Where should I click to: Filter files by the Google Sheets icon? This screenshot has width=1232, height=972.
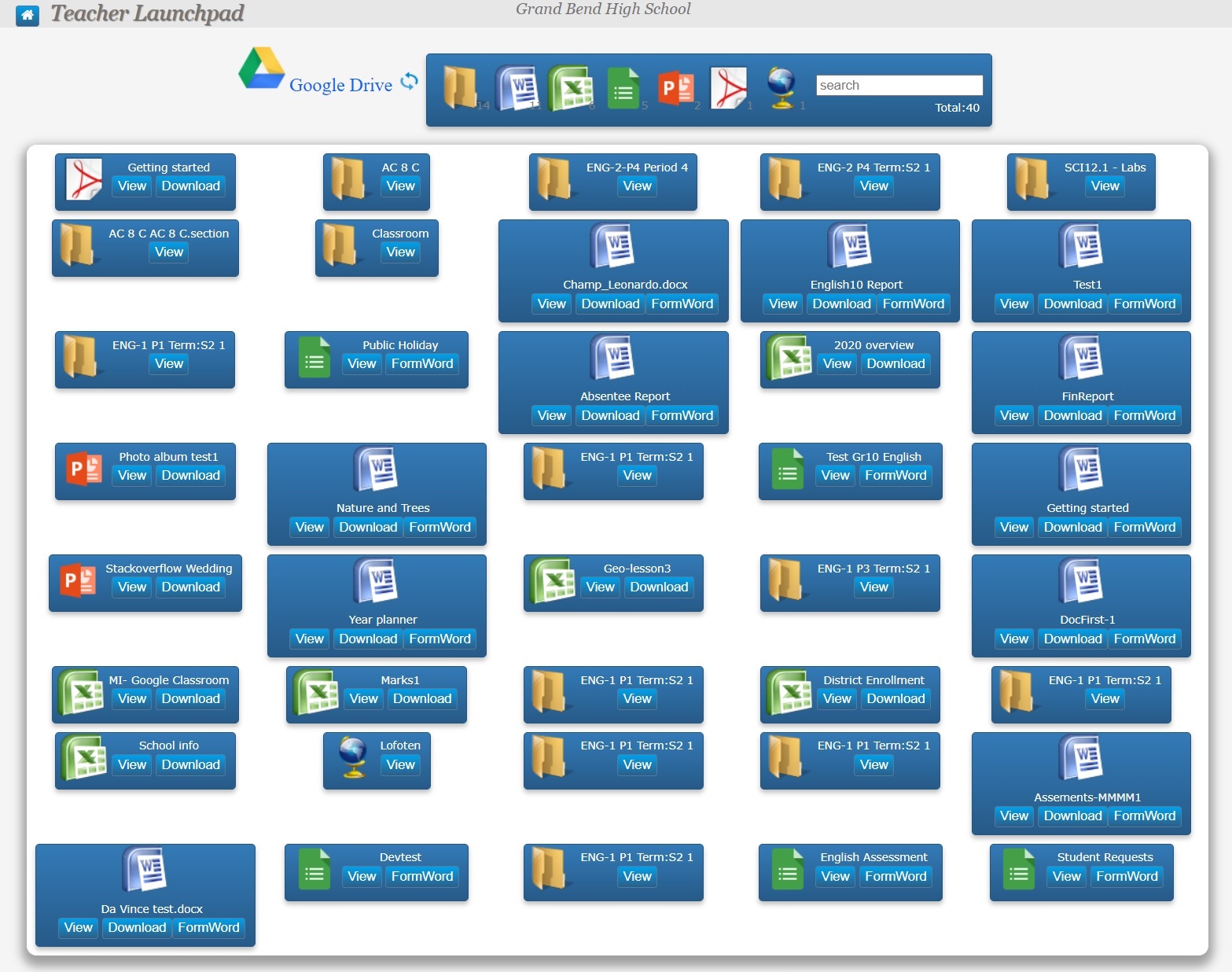(623, 89)
